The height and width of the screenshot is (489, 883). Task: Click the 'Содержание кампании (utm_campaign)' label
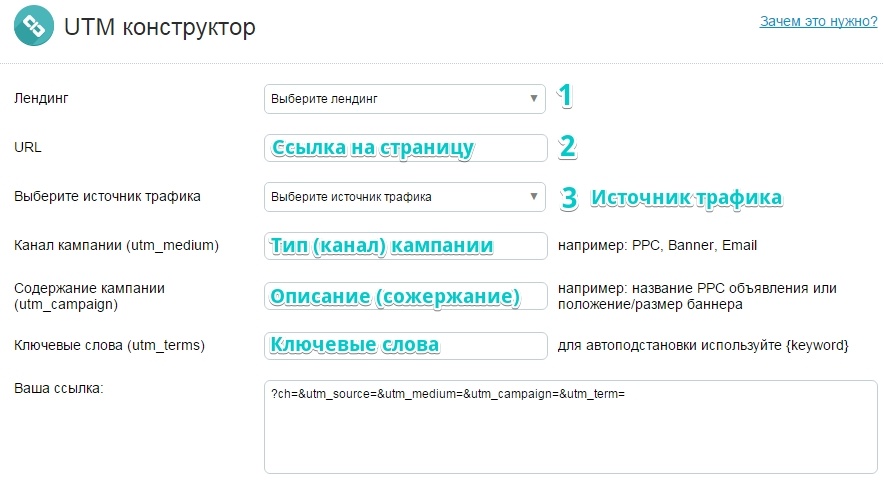(x=90, y=296)
